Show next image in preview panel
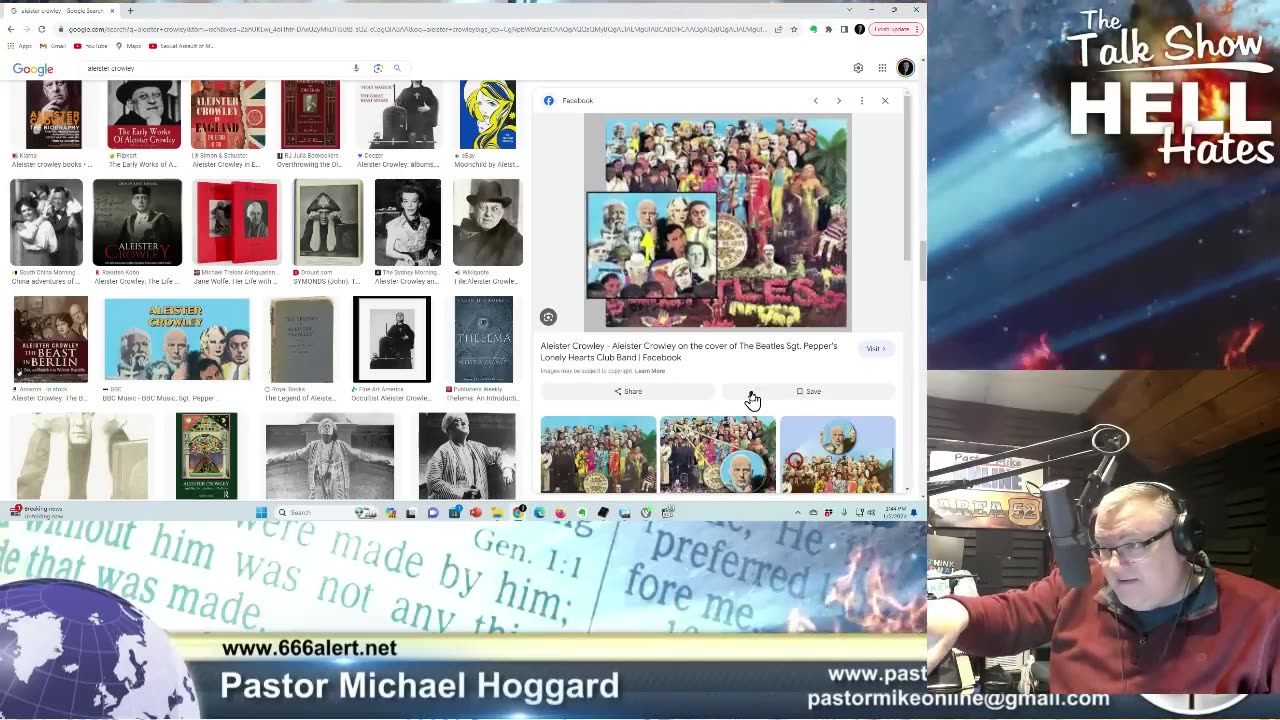Screen dimensions: 1280x720 tap(838, 101)
